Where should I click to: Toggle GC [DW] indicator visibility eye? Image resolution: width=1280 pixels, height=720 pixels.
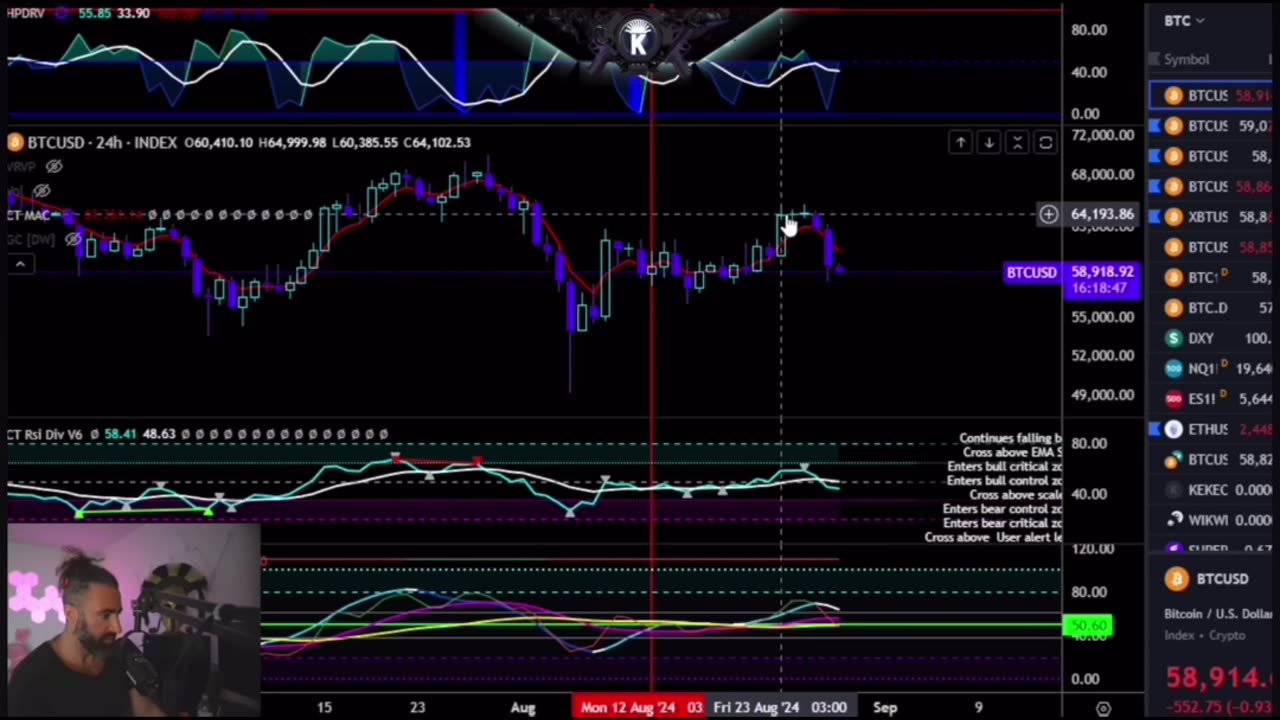pyautogui.click(x=72, y=239)
